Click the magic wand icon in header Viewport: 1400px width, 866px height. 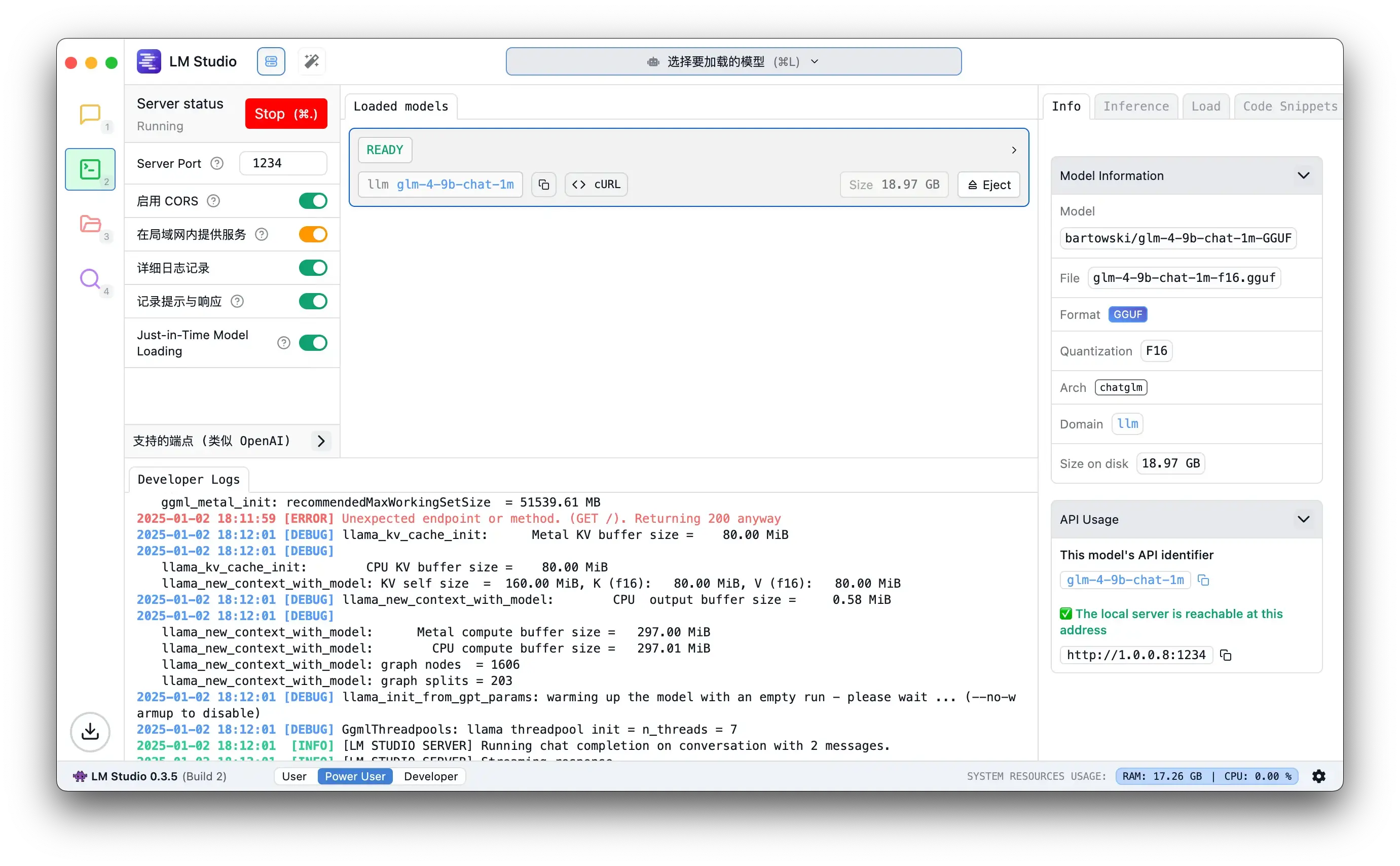click(x=312, y=61)
